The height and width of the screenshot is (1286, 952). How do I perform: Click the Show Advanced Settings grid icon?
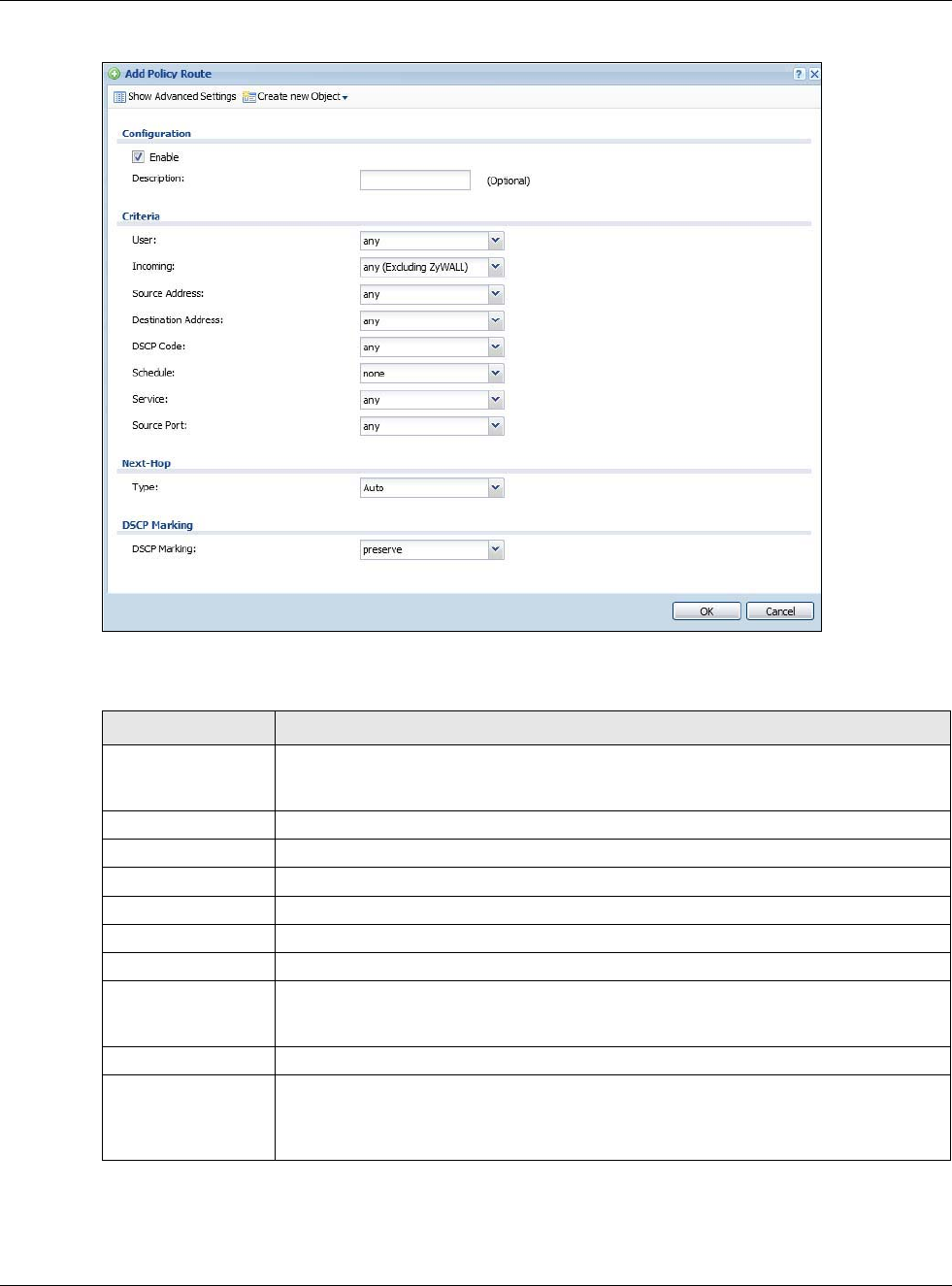coord(119,97)
